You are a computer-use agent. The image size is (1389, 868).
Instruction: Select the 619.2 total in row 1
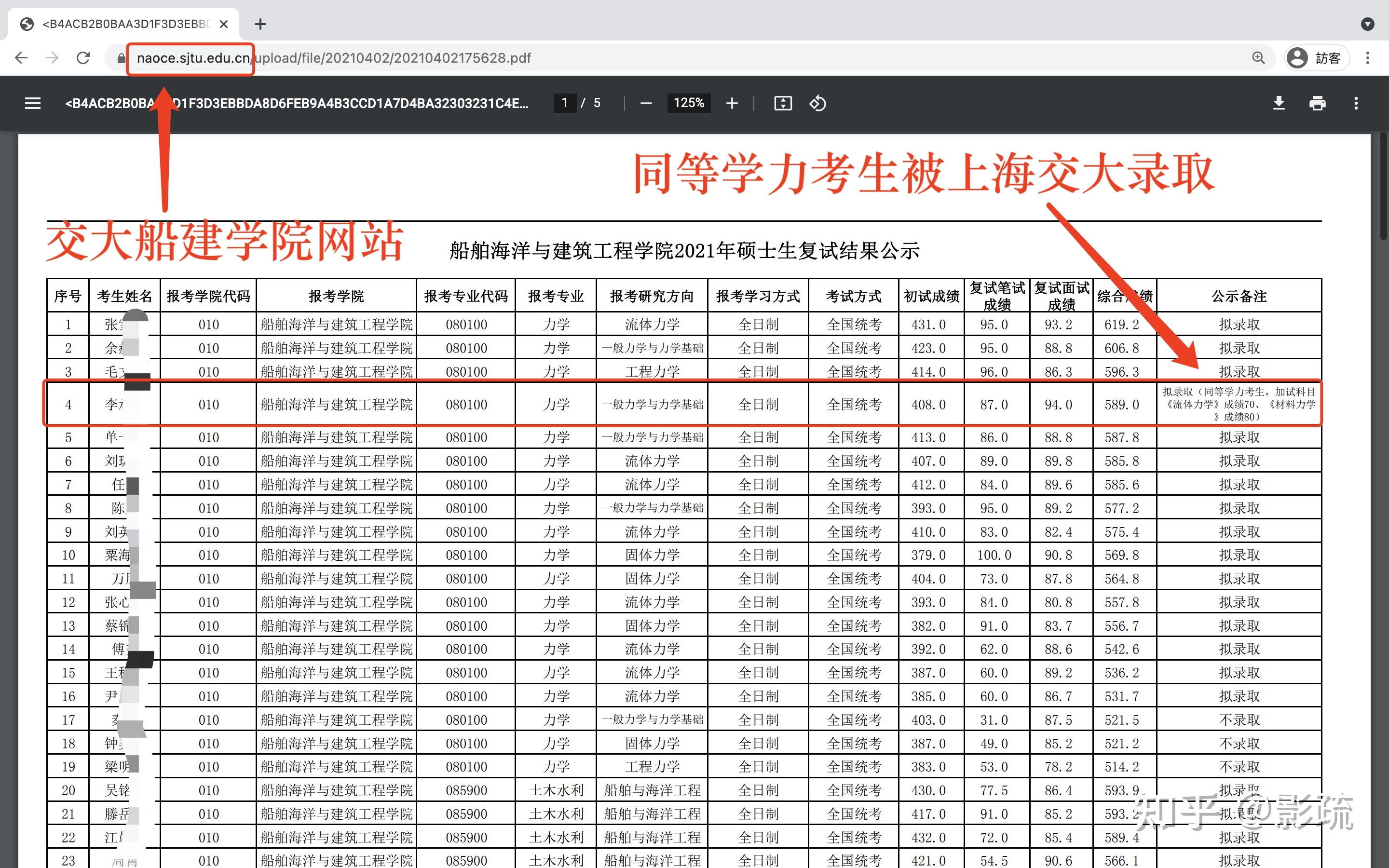(1122, 325)
